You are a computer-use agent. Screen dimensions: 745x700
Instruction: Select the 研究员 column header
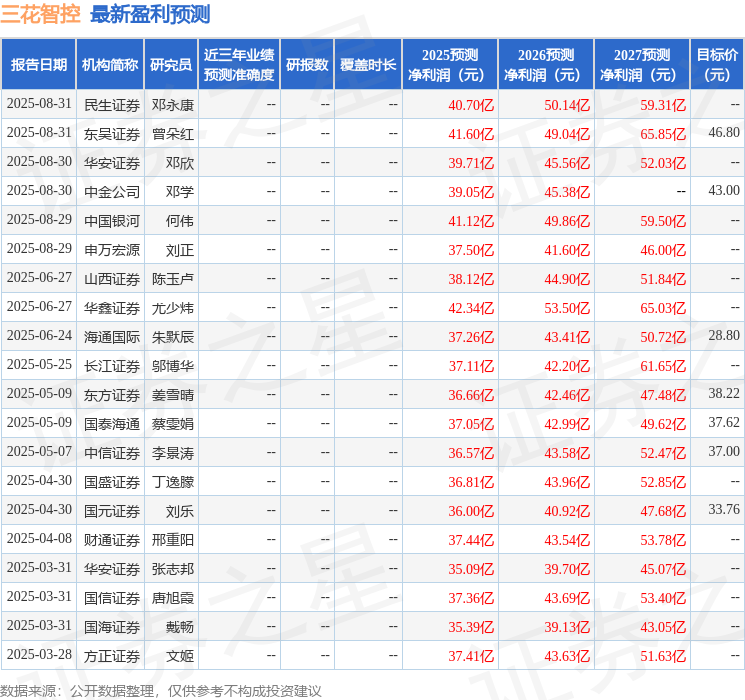tap(171, 65)
